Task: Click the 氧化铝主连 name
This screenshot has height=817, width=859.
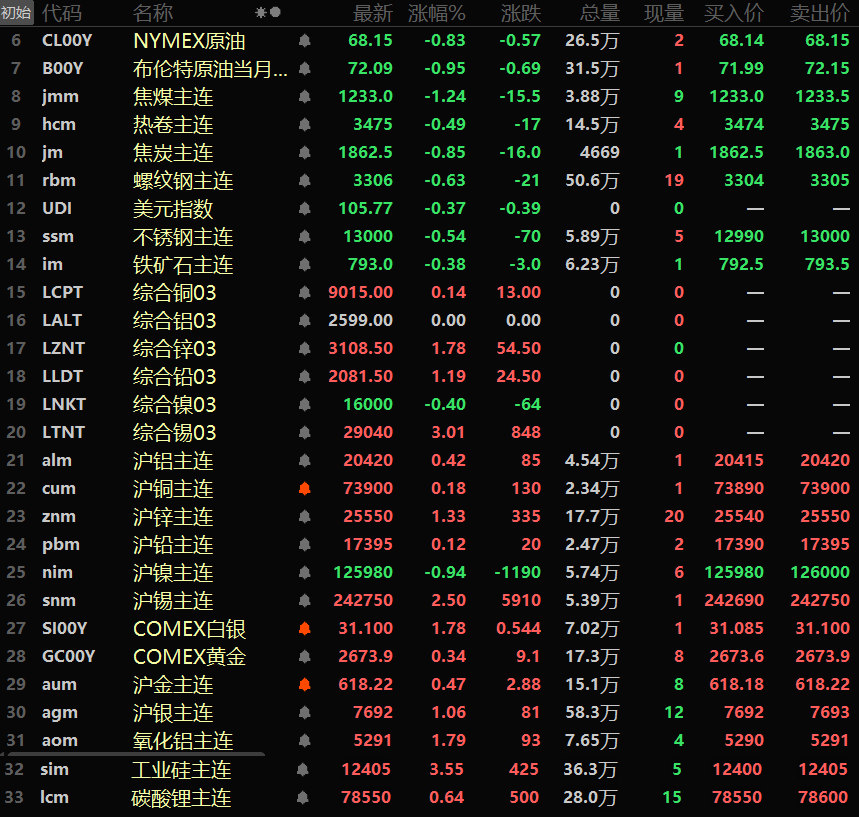Action: pyautogui.click(x=183, y=741)
